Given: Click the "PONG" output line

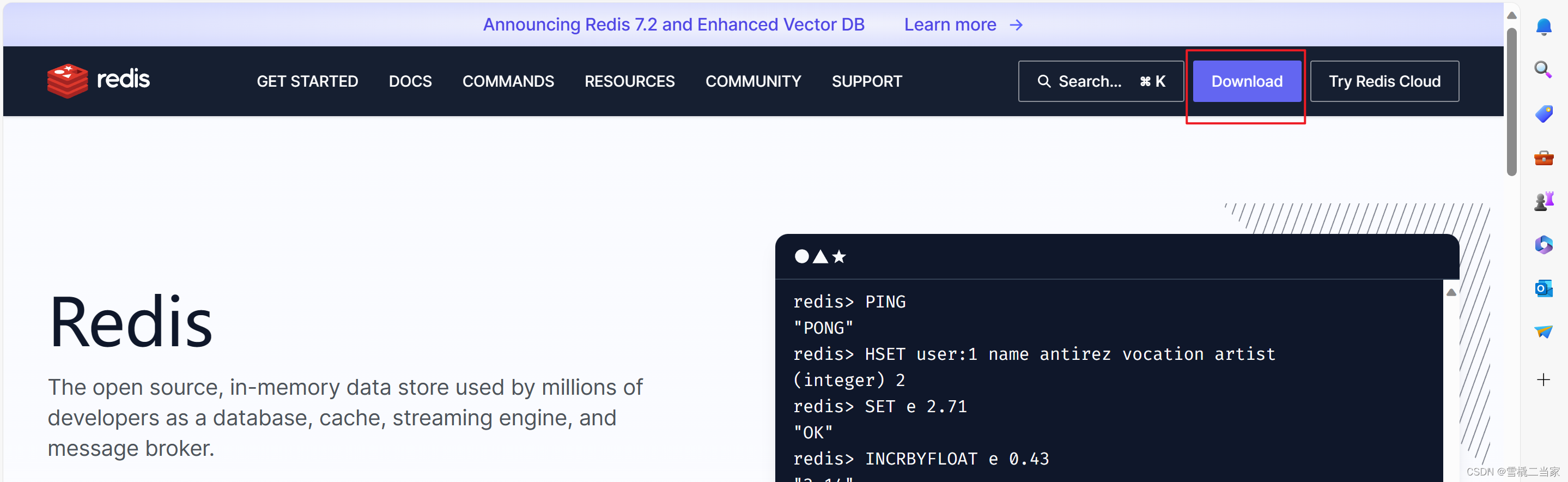Looking at the screenshot, I should tap(823, 328).
